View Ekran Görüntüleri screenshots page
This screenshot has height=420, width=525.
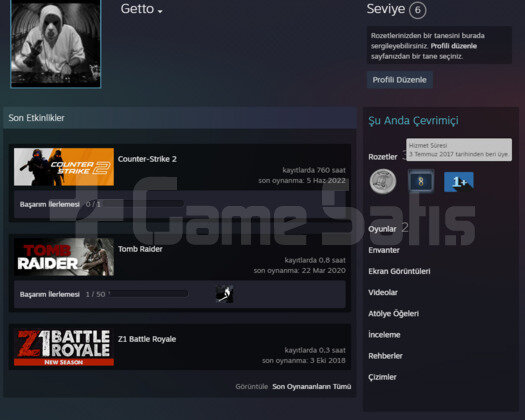click(x=399, y=271)
